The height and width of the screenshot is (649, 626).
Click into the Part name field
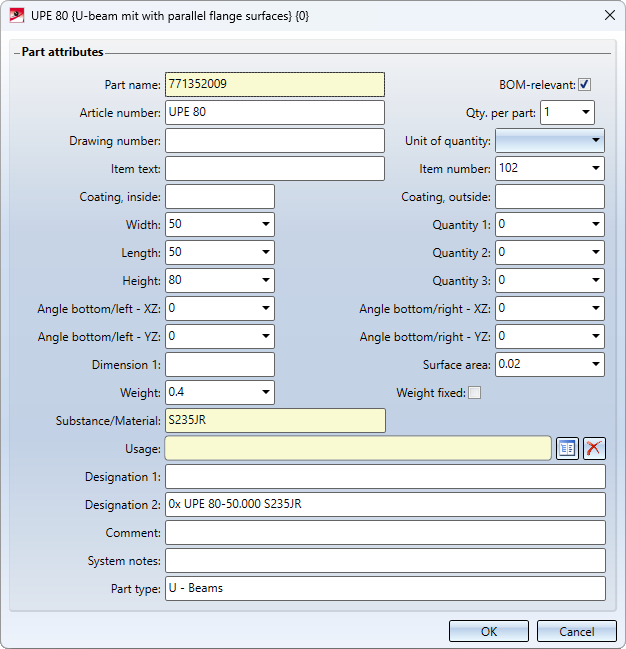coord(275,84)
